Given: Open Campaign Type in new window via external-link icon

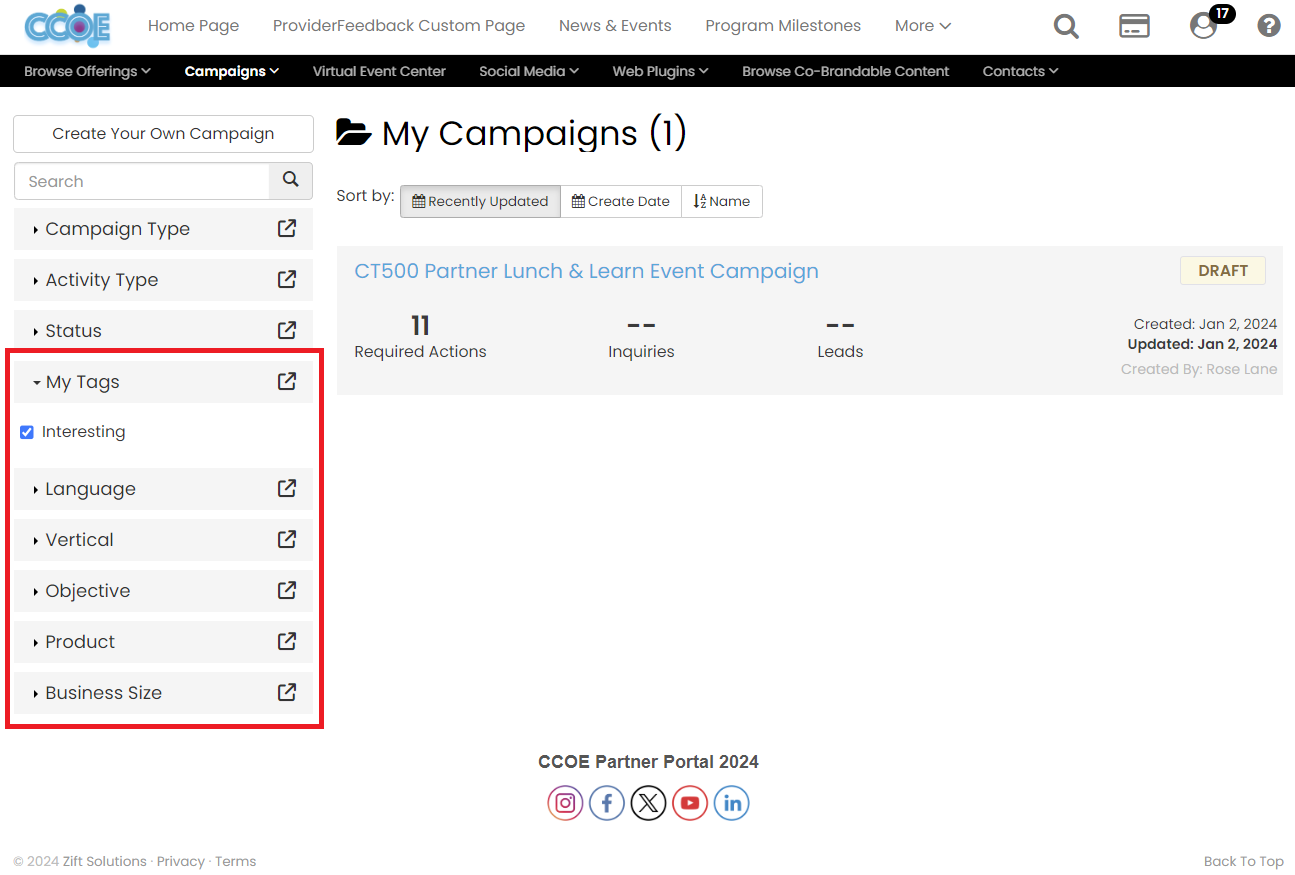Looking at the screenshot, I should (x=287, y=228).
